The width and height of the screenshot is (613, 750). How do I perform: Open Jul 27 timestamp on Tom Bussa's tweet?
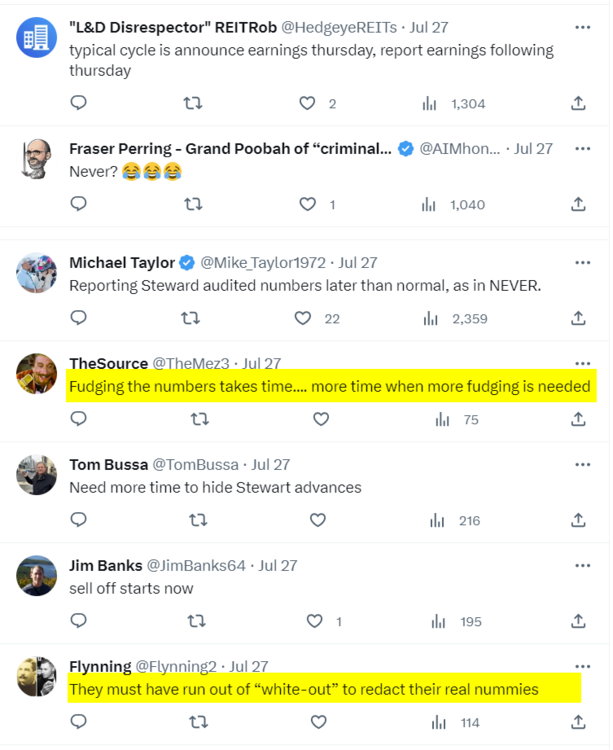coord(270,464)
